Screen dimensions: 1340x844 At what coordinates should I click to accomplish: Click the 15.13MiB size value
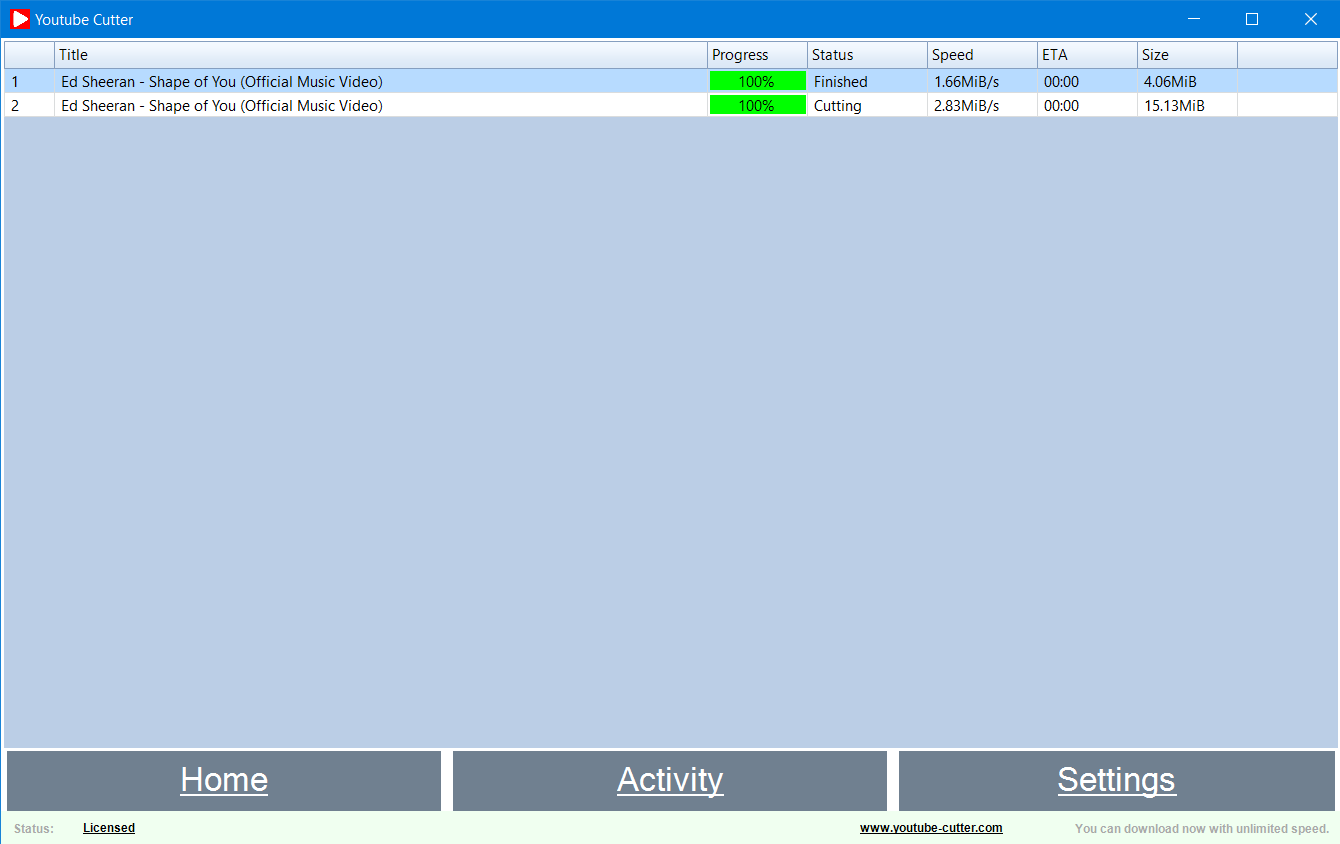click(x=1174, y=106)
